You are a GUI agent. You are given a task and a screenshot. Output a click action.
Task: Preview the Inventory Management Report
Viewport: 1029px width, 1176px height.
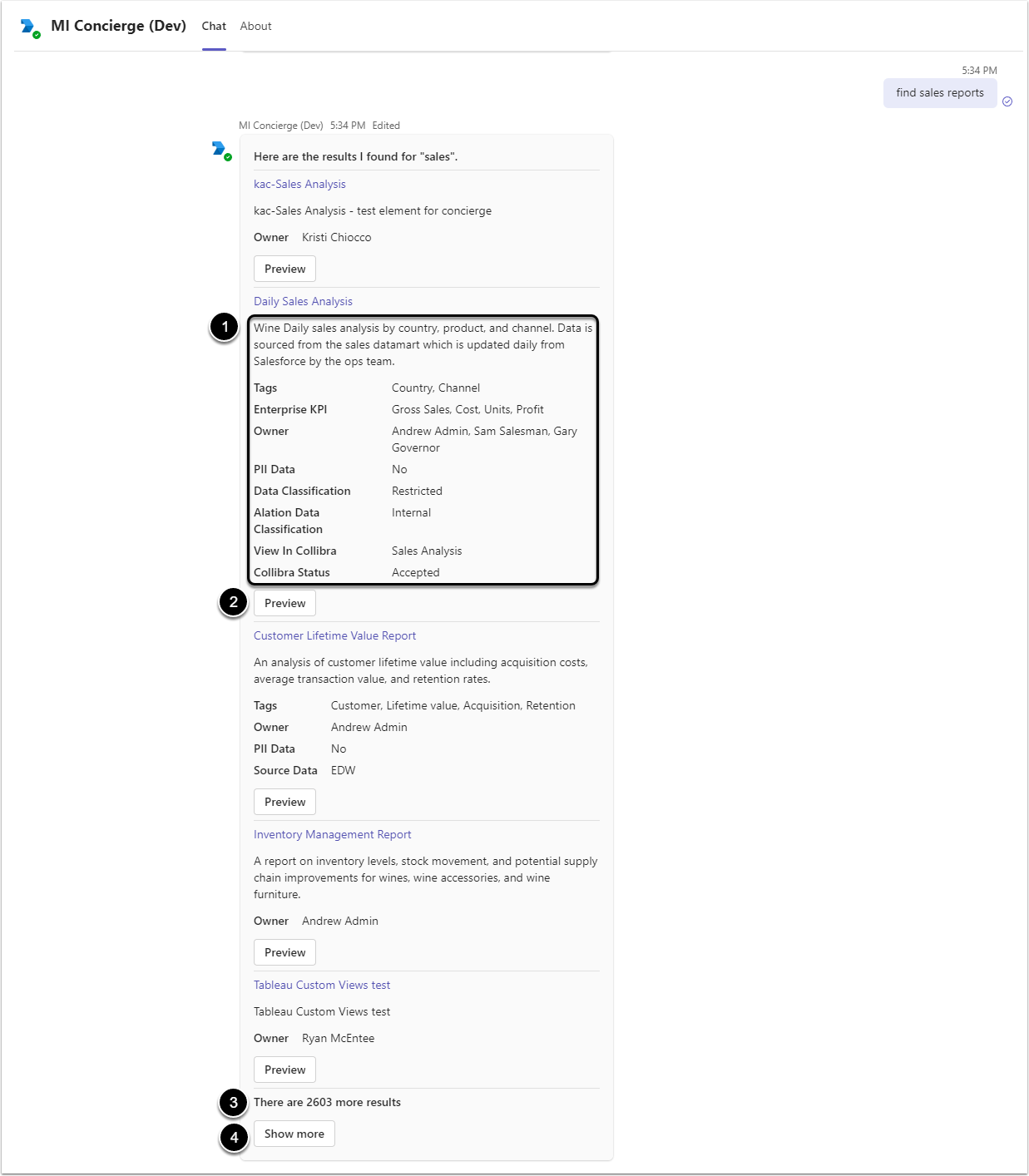[x=284, y=952]
